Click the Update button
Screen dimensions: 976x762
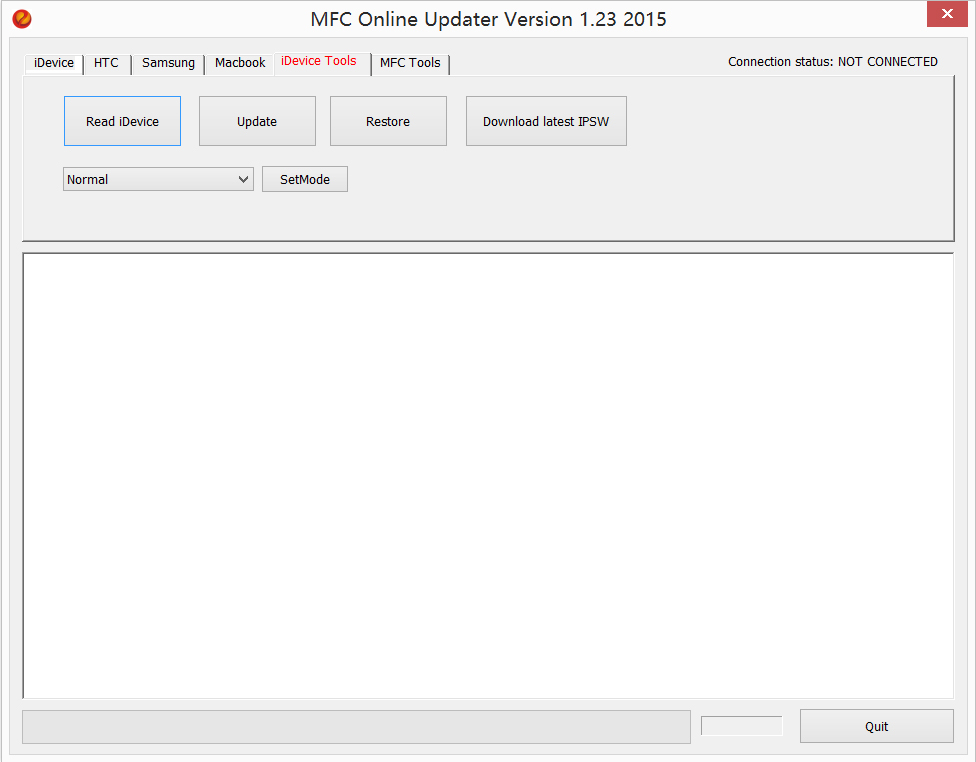tap(257, 121)
